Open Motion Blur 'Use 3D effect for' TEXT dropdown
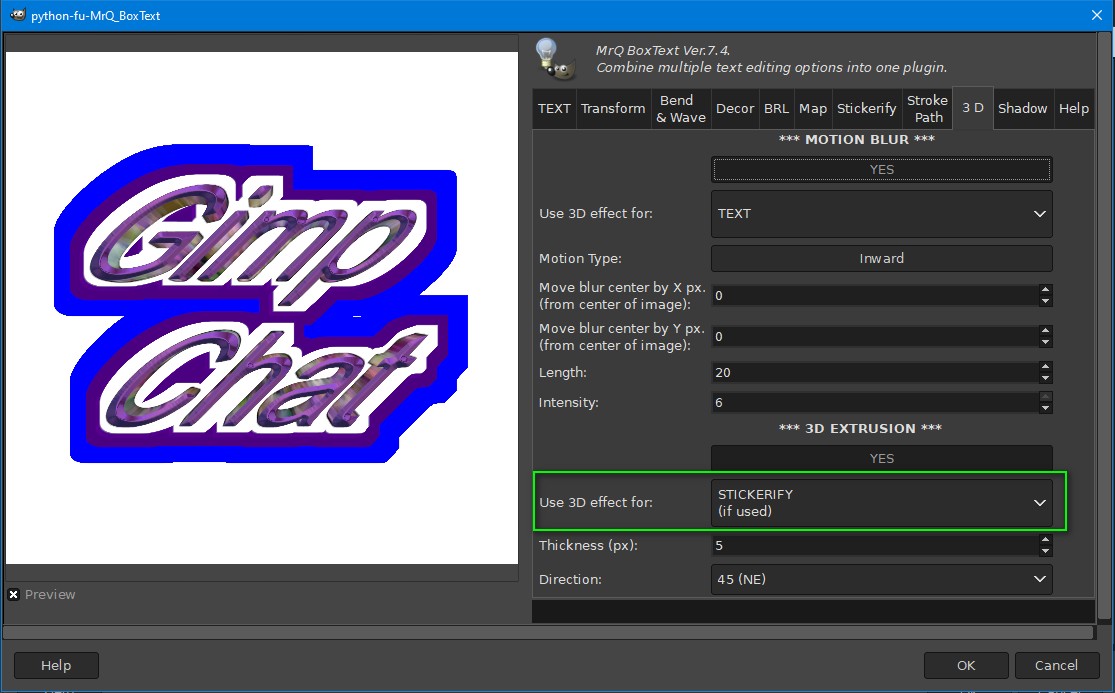 pyautogui.click(x=882, y=213)
